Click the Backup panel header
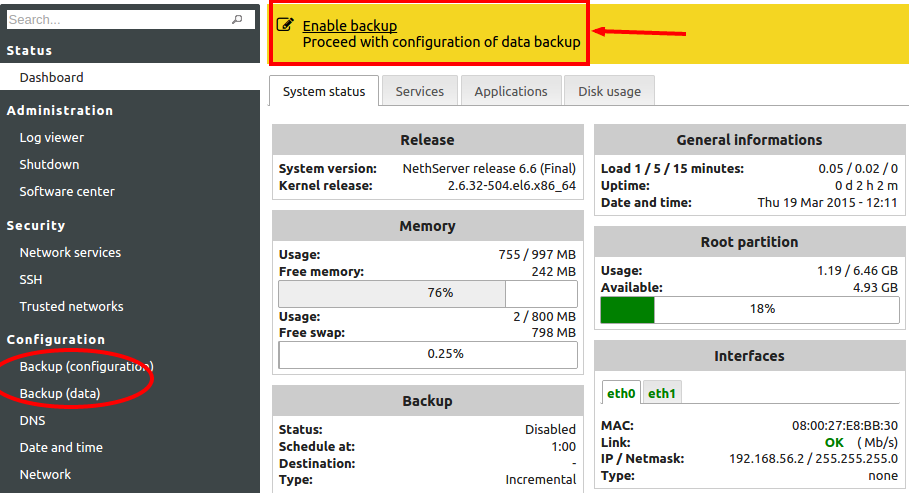 pos(428,401)
